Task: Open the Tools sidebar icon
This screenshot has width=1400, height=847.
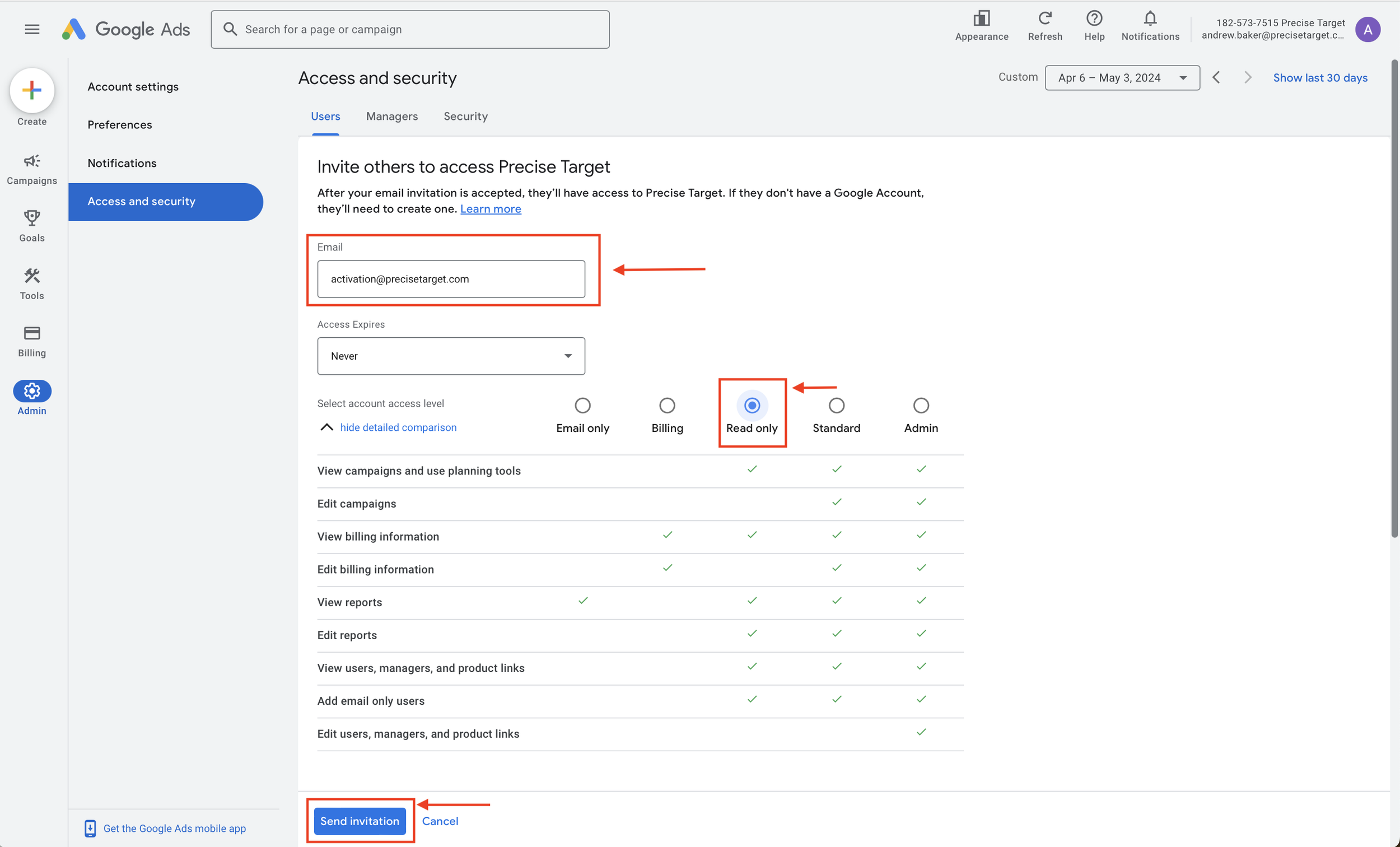Action: 32,283
